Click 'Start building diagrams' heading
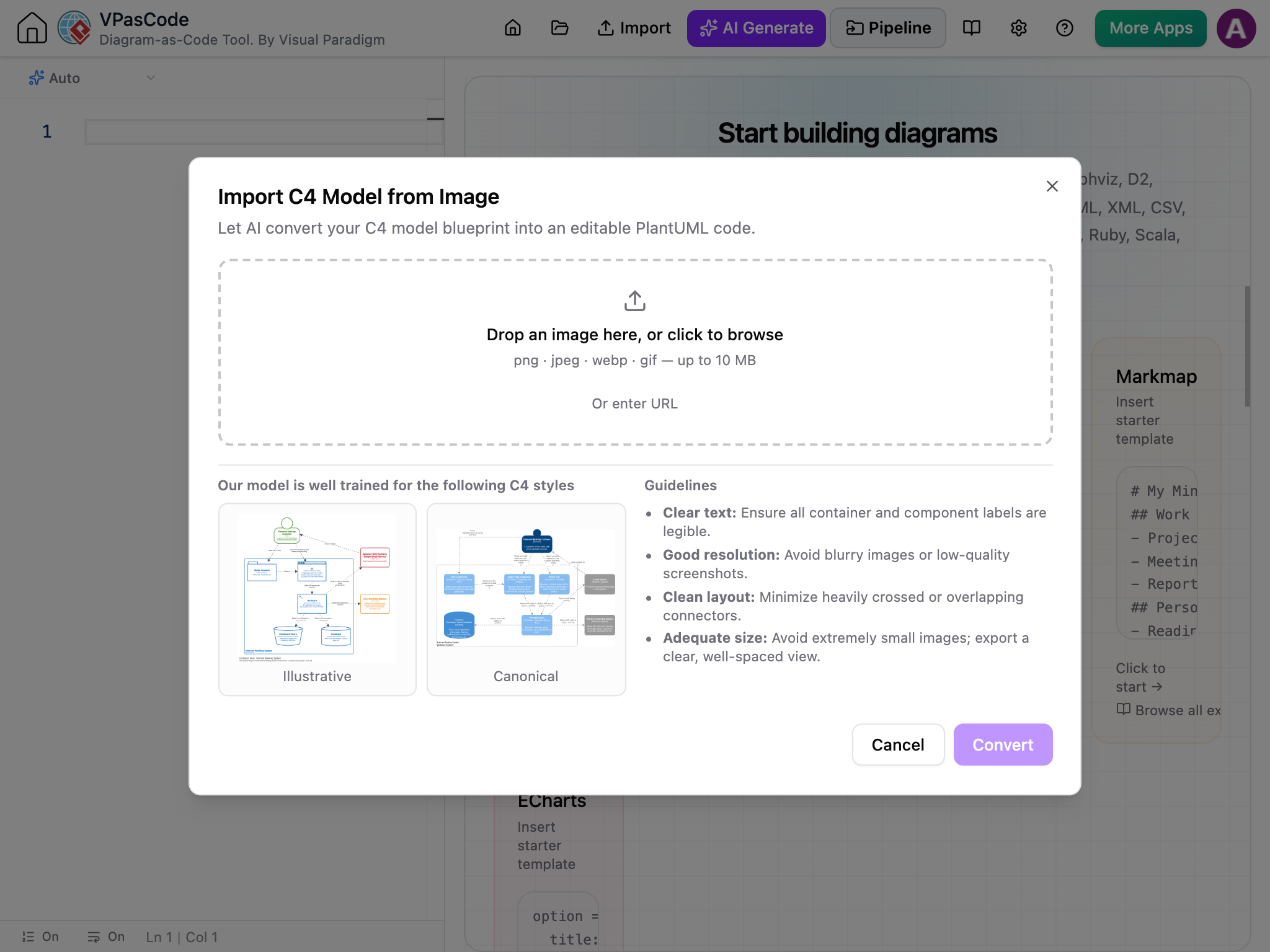Image resolution: width=1270 pixels, height=952 pixels. (x=858, y=133)
